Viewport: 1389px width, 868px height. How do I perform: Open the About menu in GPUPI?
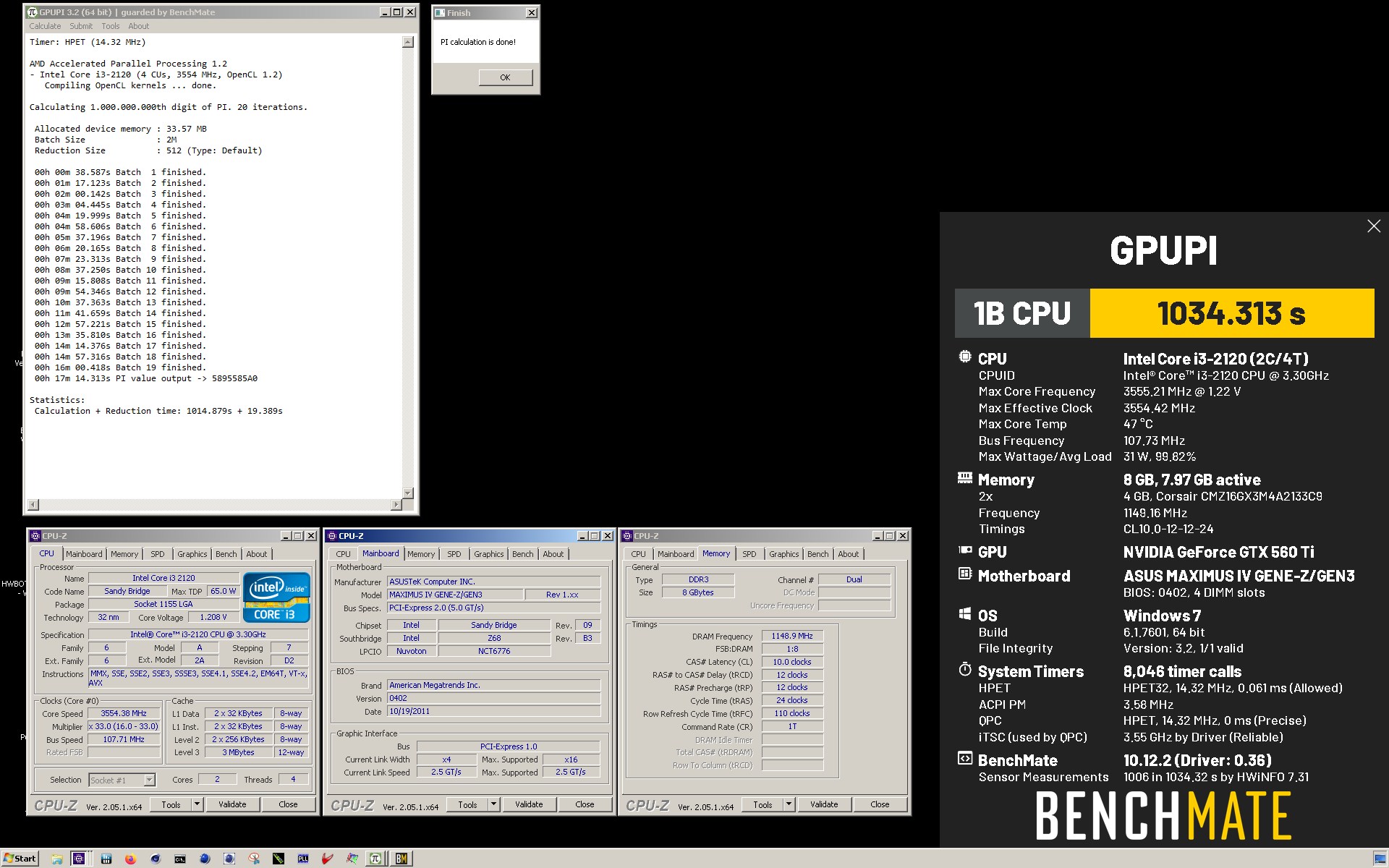coord(139,26)
